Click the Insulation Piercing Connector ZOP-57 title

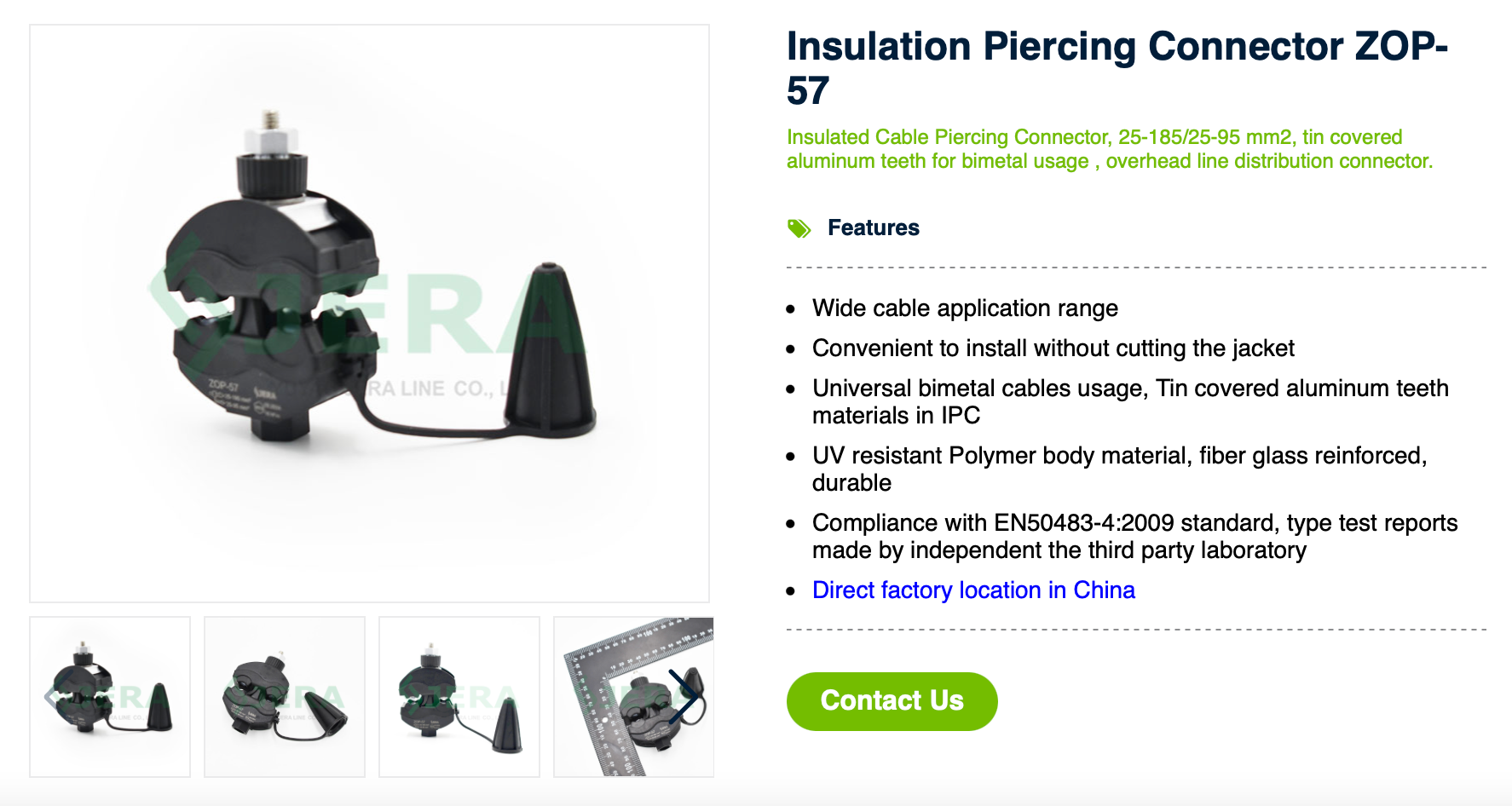coord(1117,68)
